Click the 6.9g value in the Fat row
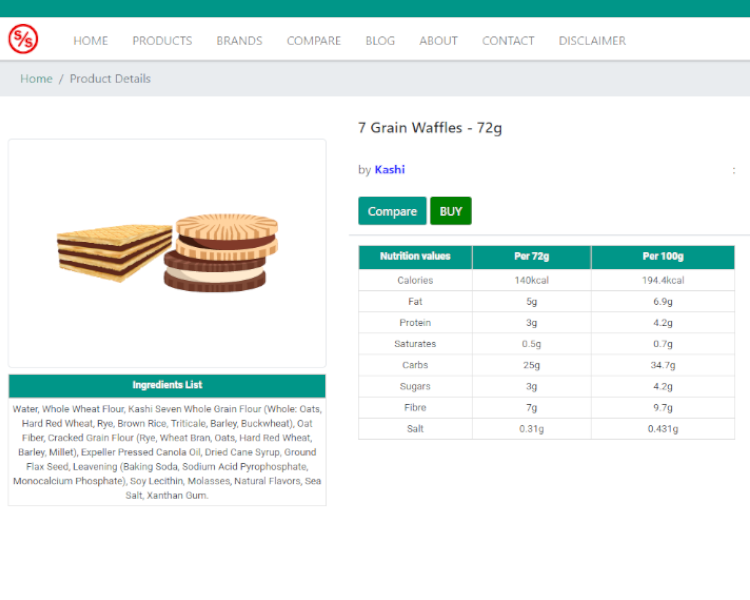 click(663, 302)
